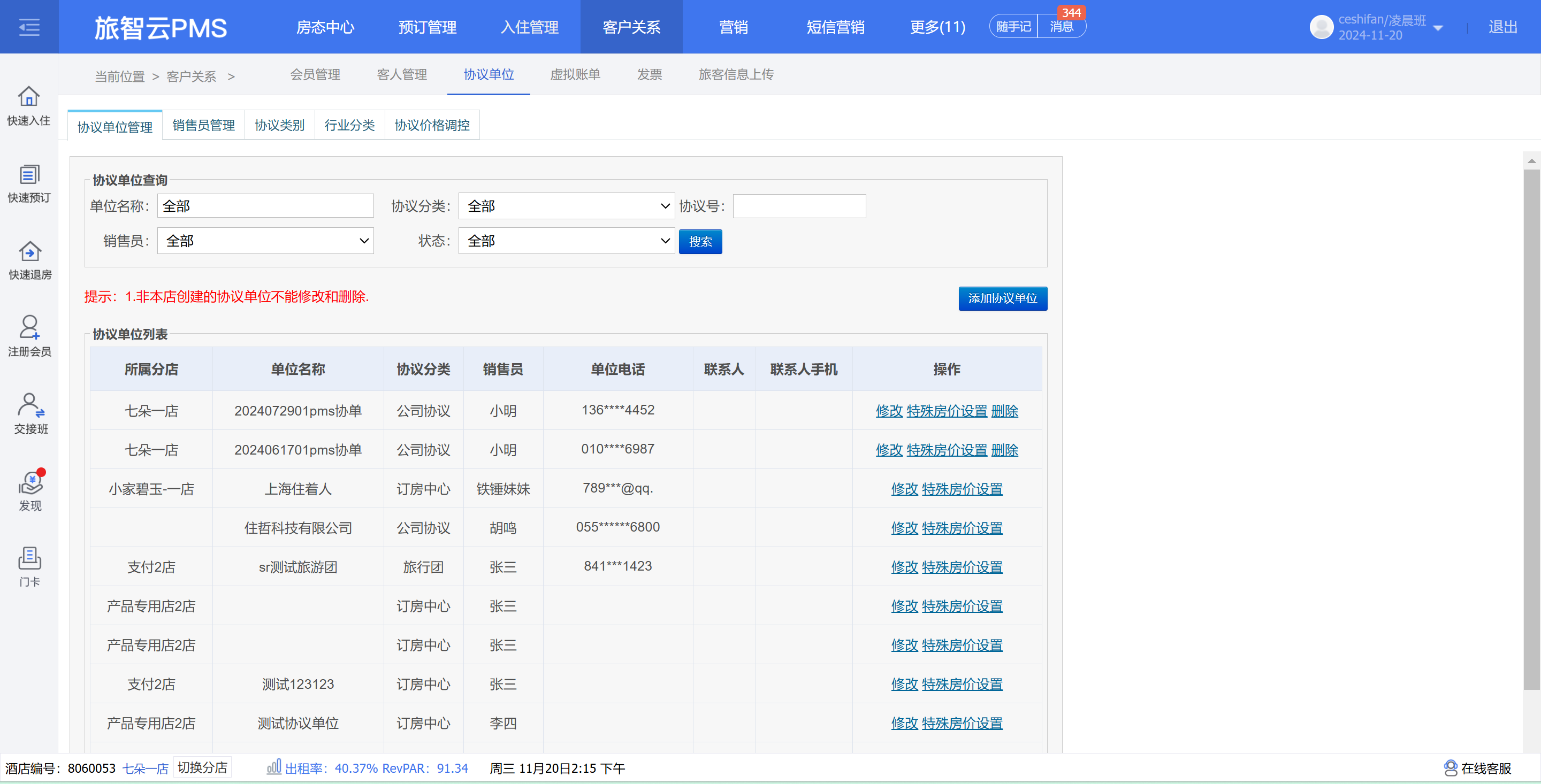
Task: Switch to the 发票 tab
Action: pos(649,75)
